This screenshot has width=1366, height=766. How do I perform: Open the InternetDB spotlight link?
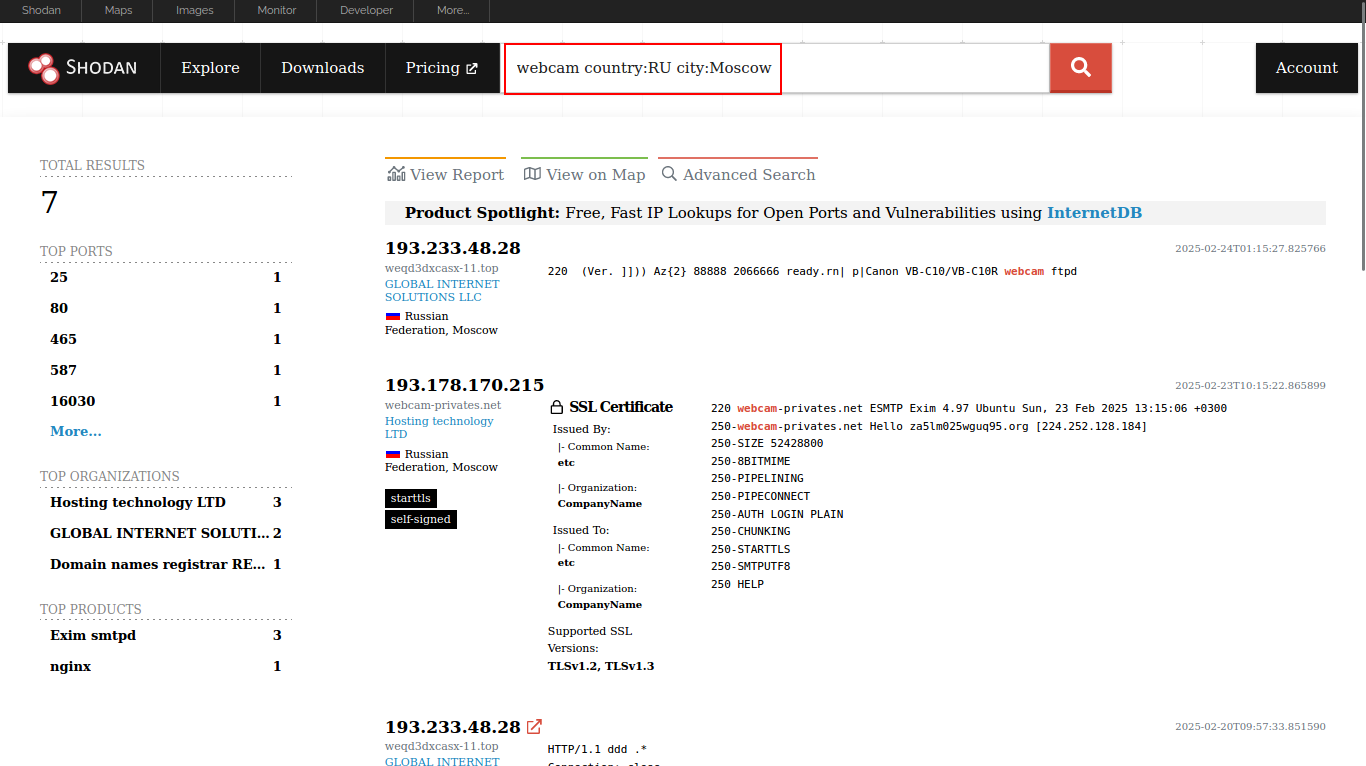pyautogui.click(x=1094, y=213)
